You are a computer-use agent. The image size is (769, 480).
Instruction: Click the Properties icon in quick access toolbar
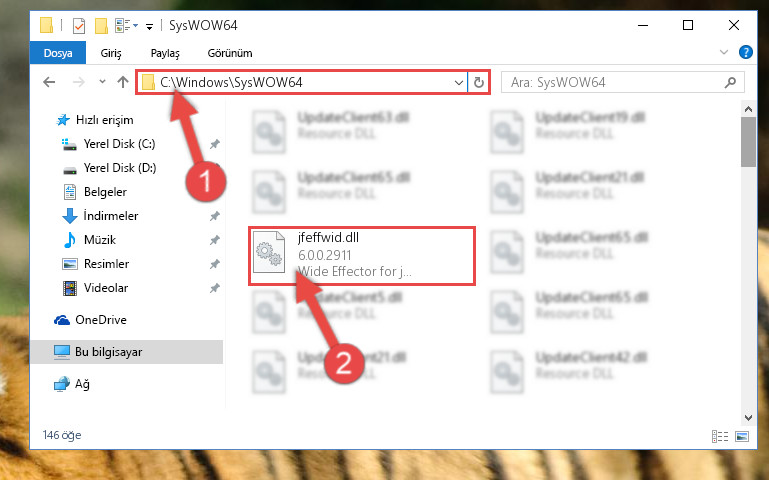(78, 25)
